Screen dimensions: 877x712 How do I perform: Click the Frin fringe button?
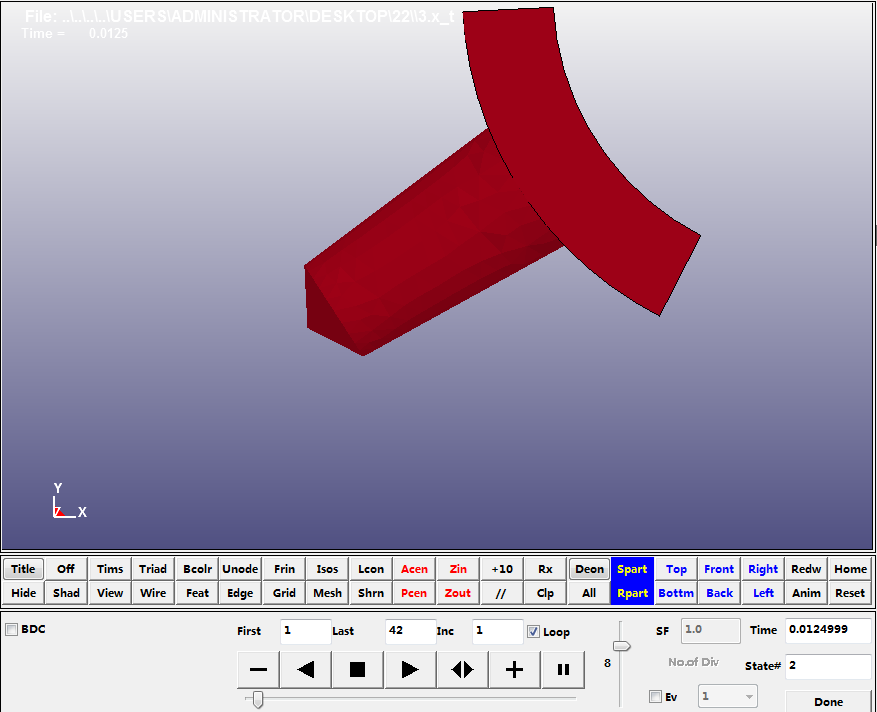pos(284,569)
